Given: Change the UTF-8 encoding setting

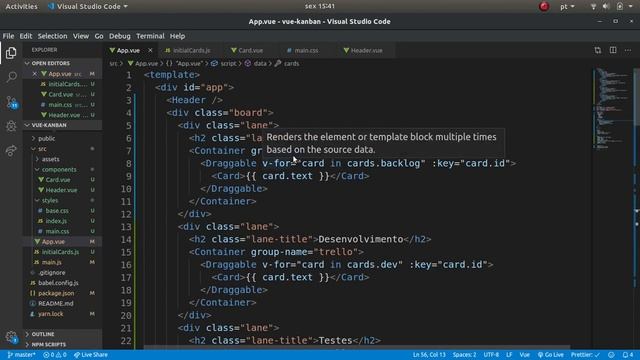Looking at the screenshot, I should (491, 355).
